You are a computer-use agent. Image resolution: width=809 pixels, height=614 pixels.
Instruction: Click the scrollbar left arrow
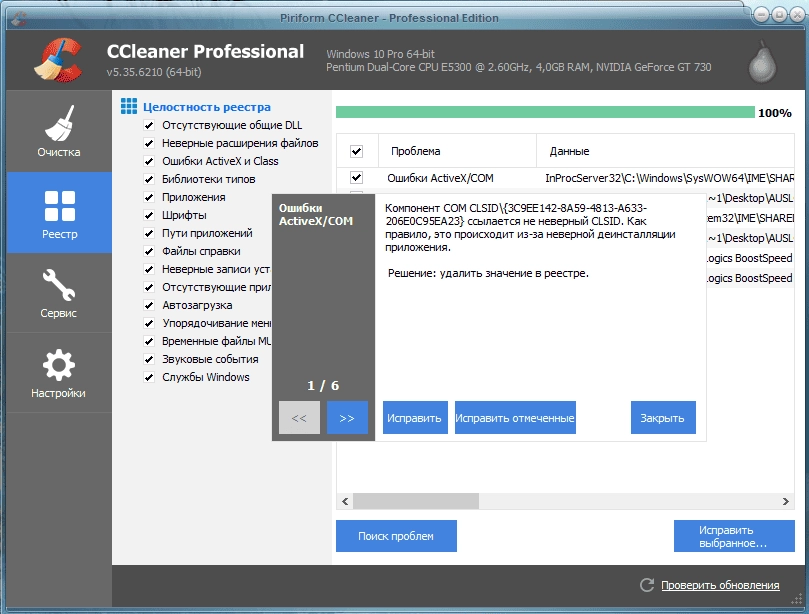coord(345,501)
